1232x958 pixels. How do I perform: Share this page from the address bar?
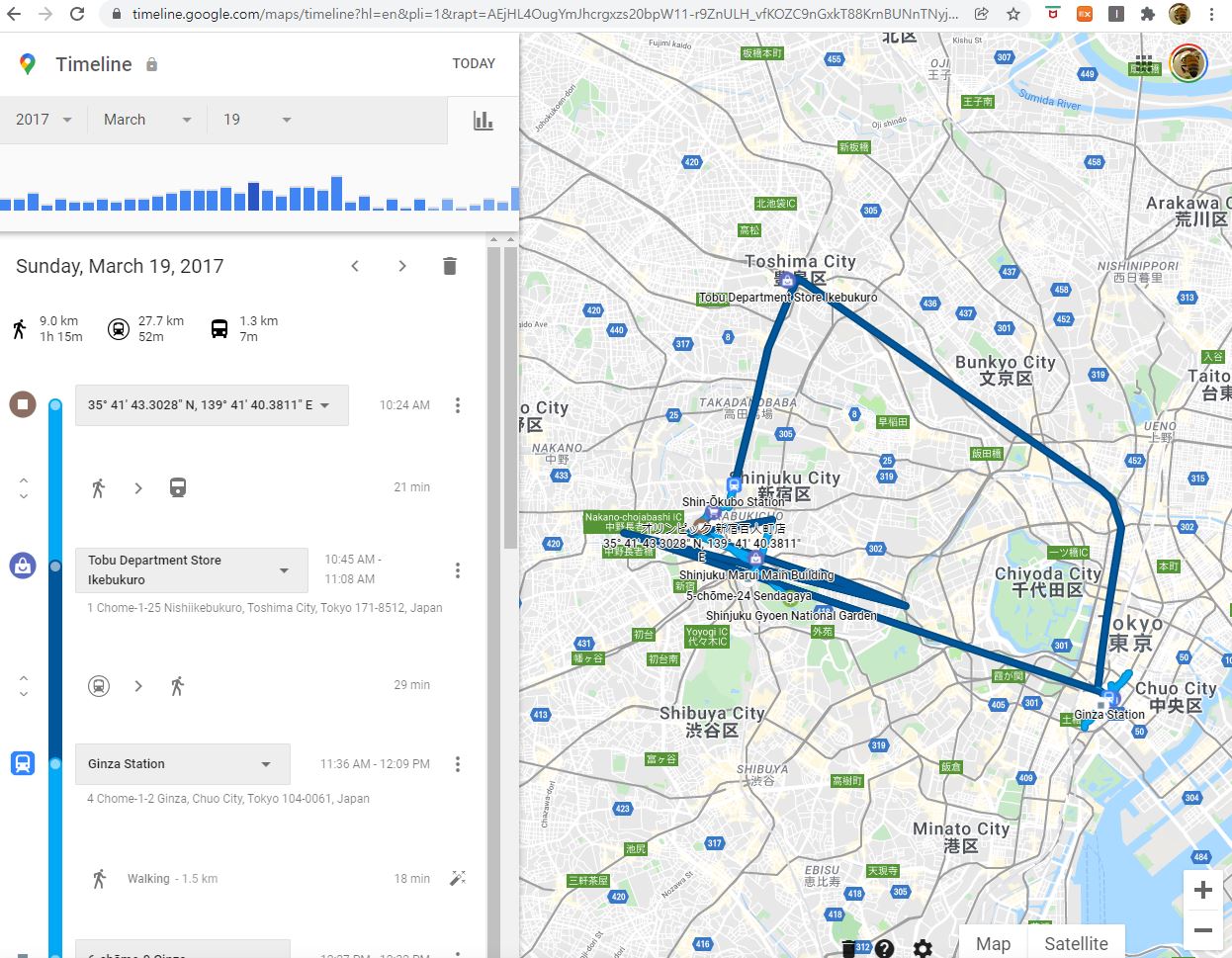point(981,15)
